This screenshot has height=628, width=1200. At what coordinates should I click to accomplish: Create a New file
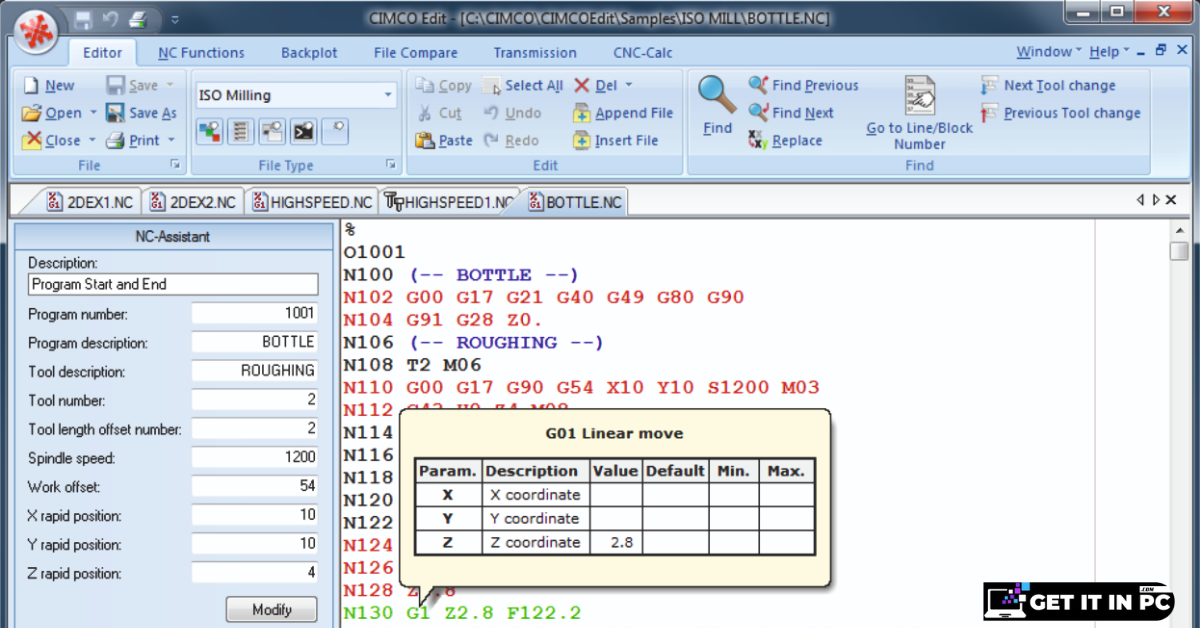click(x=49, y=86)
